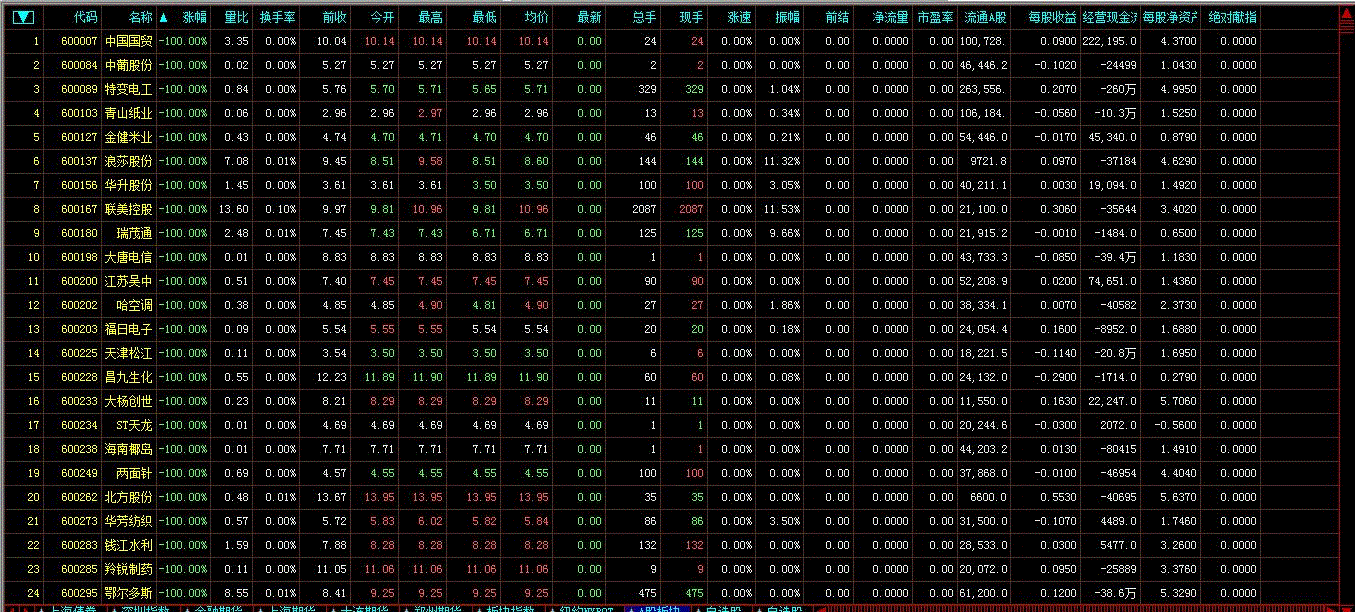1355x612 pixels.
Task: Click the 前结 column header
Action: coord(837,17)
